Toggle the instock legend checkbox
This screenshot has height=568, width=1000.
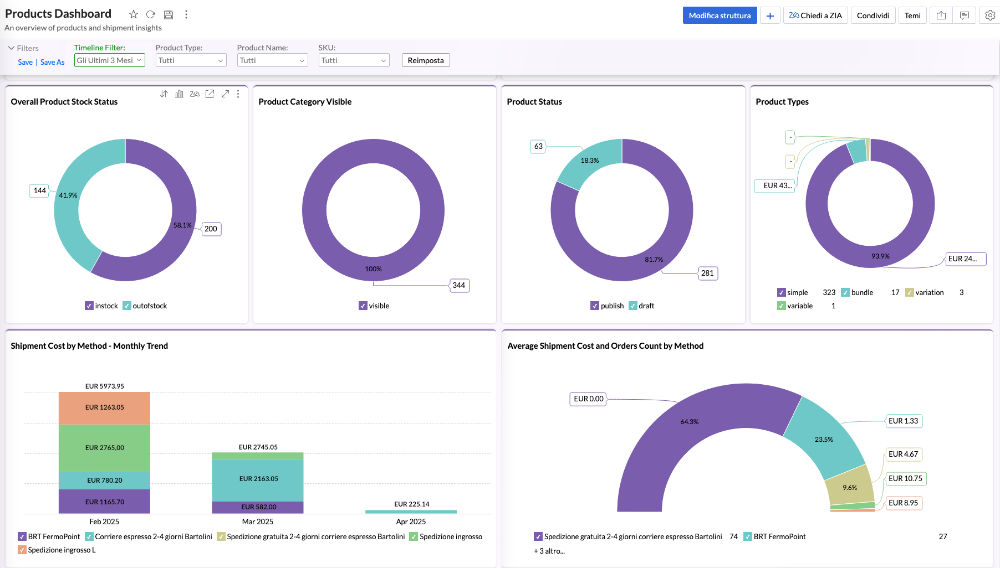coord(89,305)
